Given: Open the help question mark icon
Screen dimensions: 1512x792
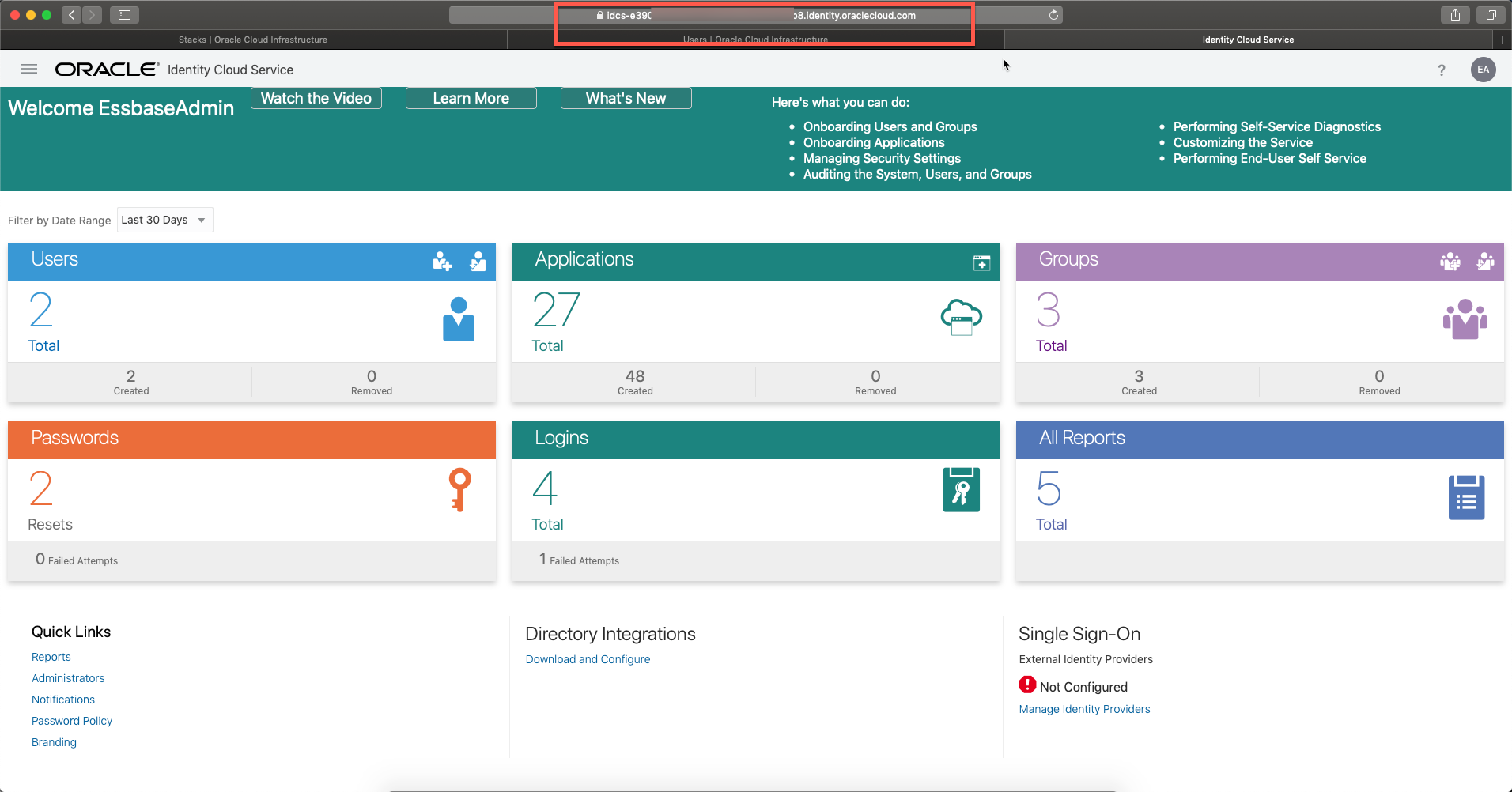Looking at the screenshot, I should pos(1442,70).
